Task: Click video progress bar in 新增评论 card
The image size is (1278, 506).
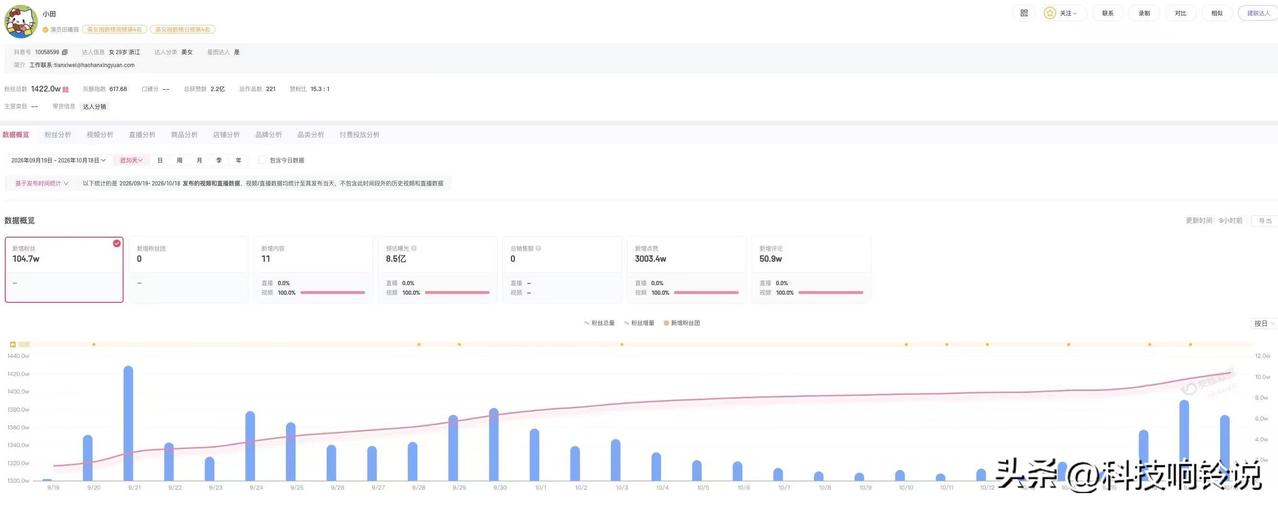Action: pyautogui.click(x=831, y=293)
